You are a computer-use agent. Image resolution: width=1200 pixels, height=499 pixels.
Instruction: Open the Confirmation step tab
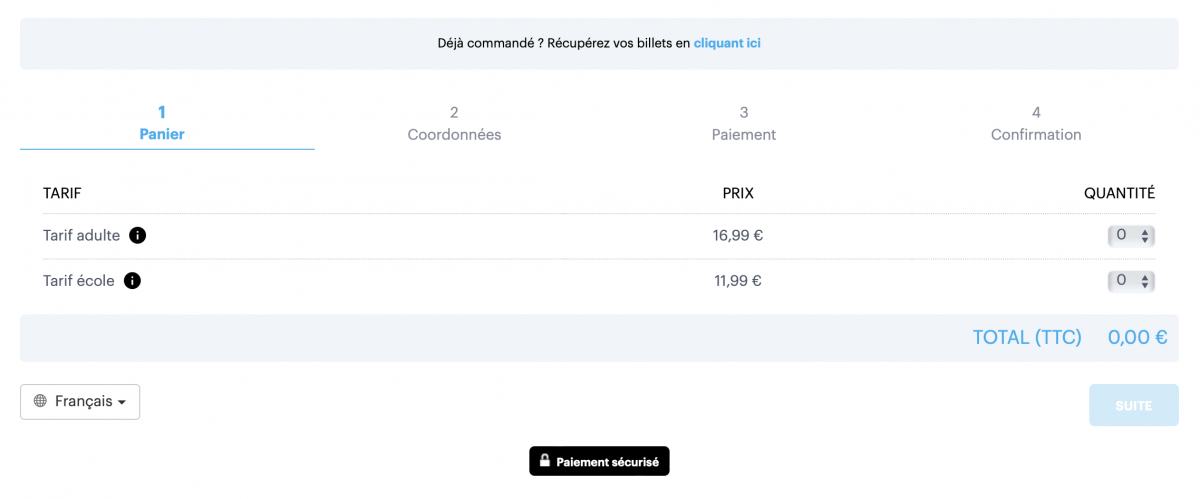(1036, 124)
